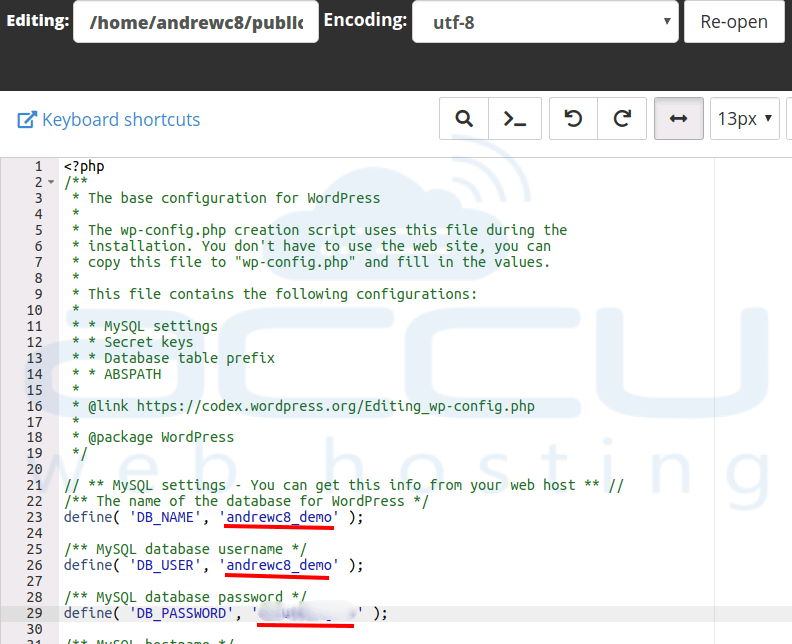Click the '<?php' text on line 1
The image size is (792, 644).
coord(84,166)
